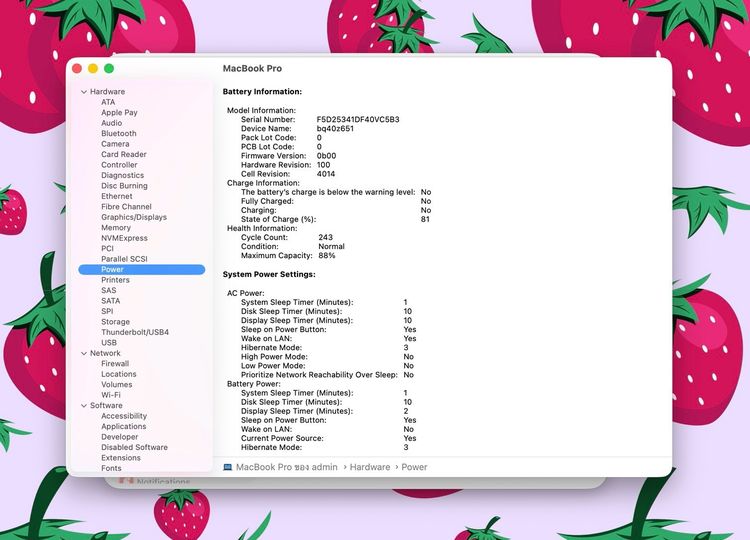This screenshot has width=750, height=540.
Task: Select NVMExpress in the sidebar
Action: tap(124, 238)
